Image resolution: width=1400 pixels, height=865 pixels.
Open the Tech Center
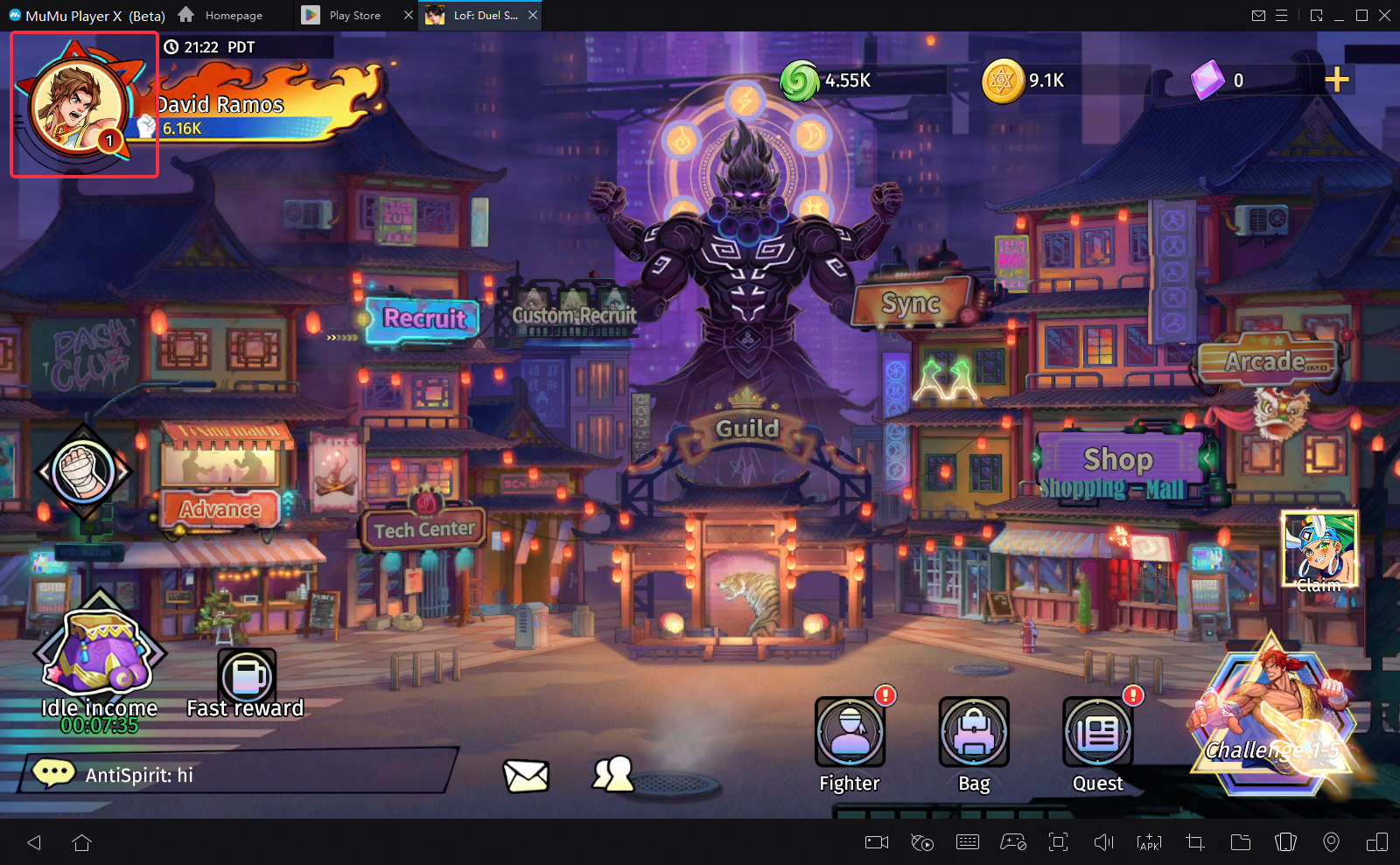[423, 529]
